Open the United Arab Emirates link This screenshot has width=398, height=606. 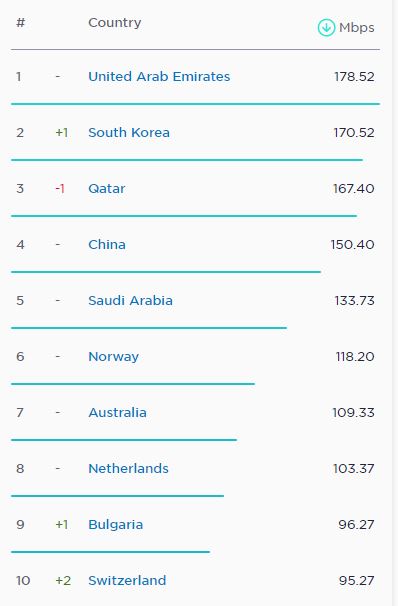[159, 77]
